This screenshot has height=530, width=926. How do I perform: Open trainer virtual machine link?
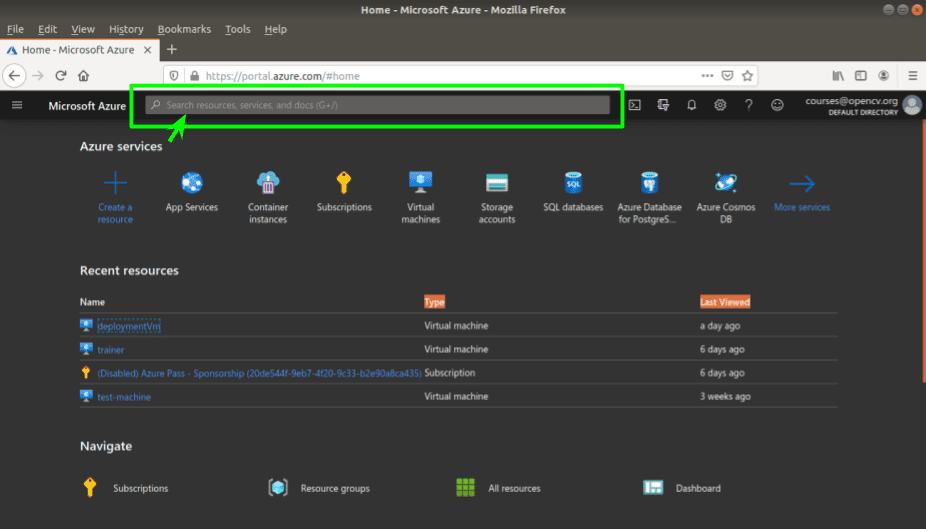[x=110, y=350]
